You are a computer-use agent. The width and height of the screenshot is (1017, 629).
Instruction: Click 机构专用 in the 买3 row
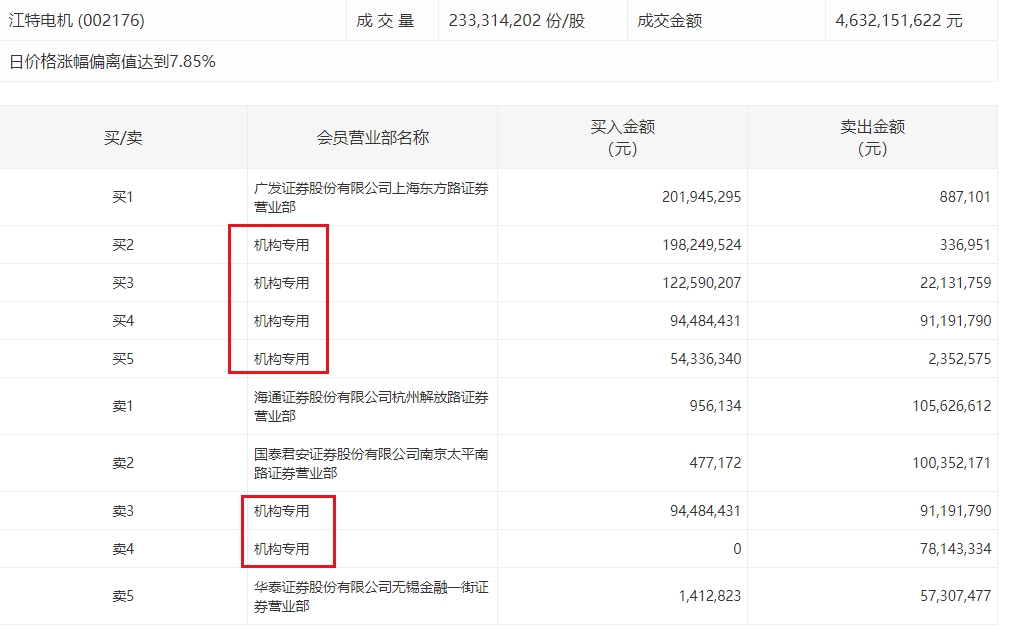pos(281,283)
